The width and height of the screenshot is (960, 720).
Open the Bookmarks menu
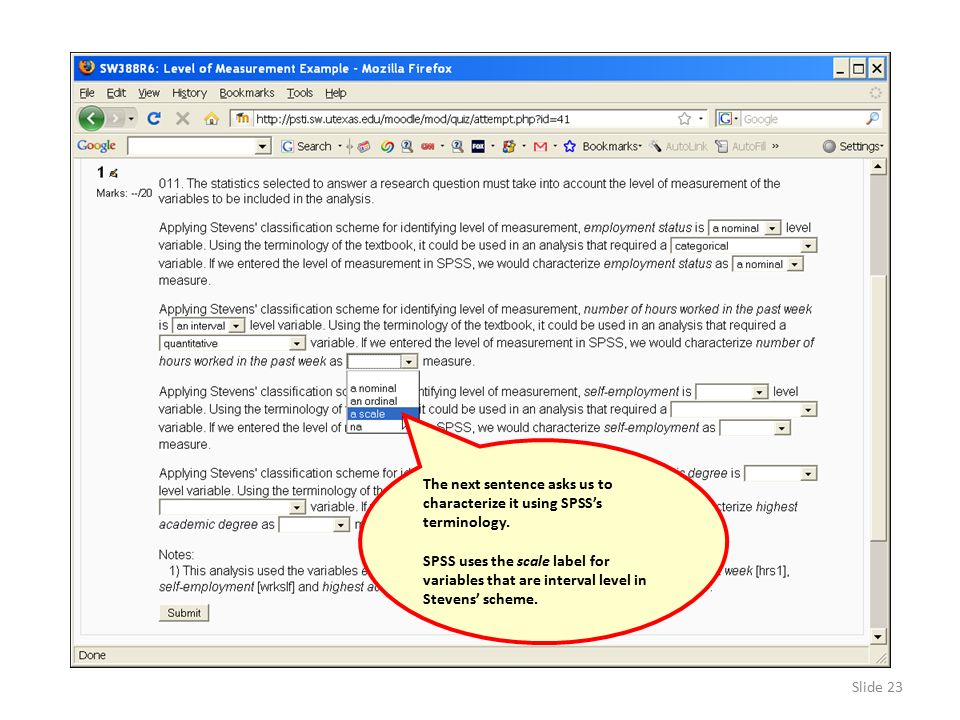247,93
